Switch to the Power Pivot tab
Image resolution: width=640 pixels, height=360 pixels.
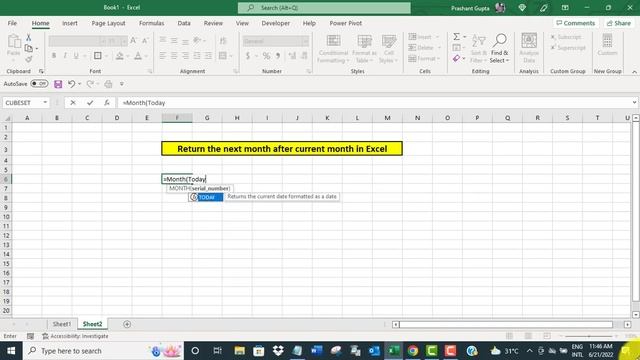coord(346,23)
